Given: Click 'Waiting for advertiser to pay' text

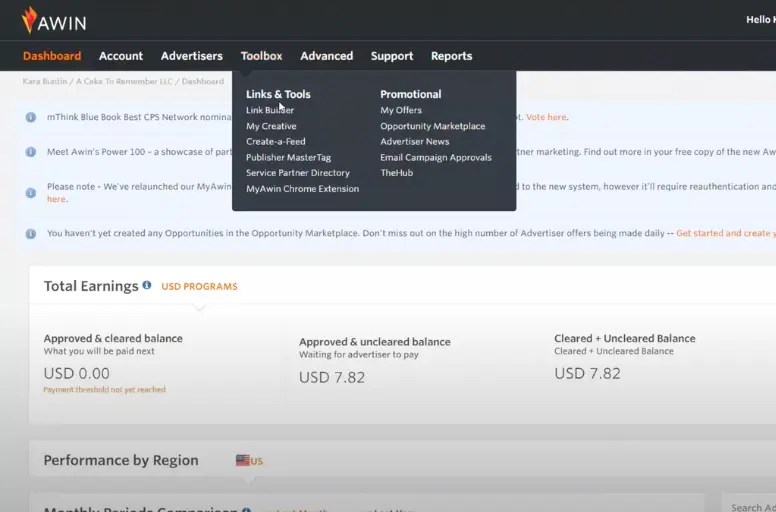Looking at the screenshot, I should tap(359, 355).
